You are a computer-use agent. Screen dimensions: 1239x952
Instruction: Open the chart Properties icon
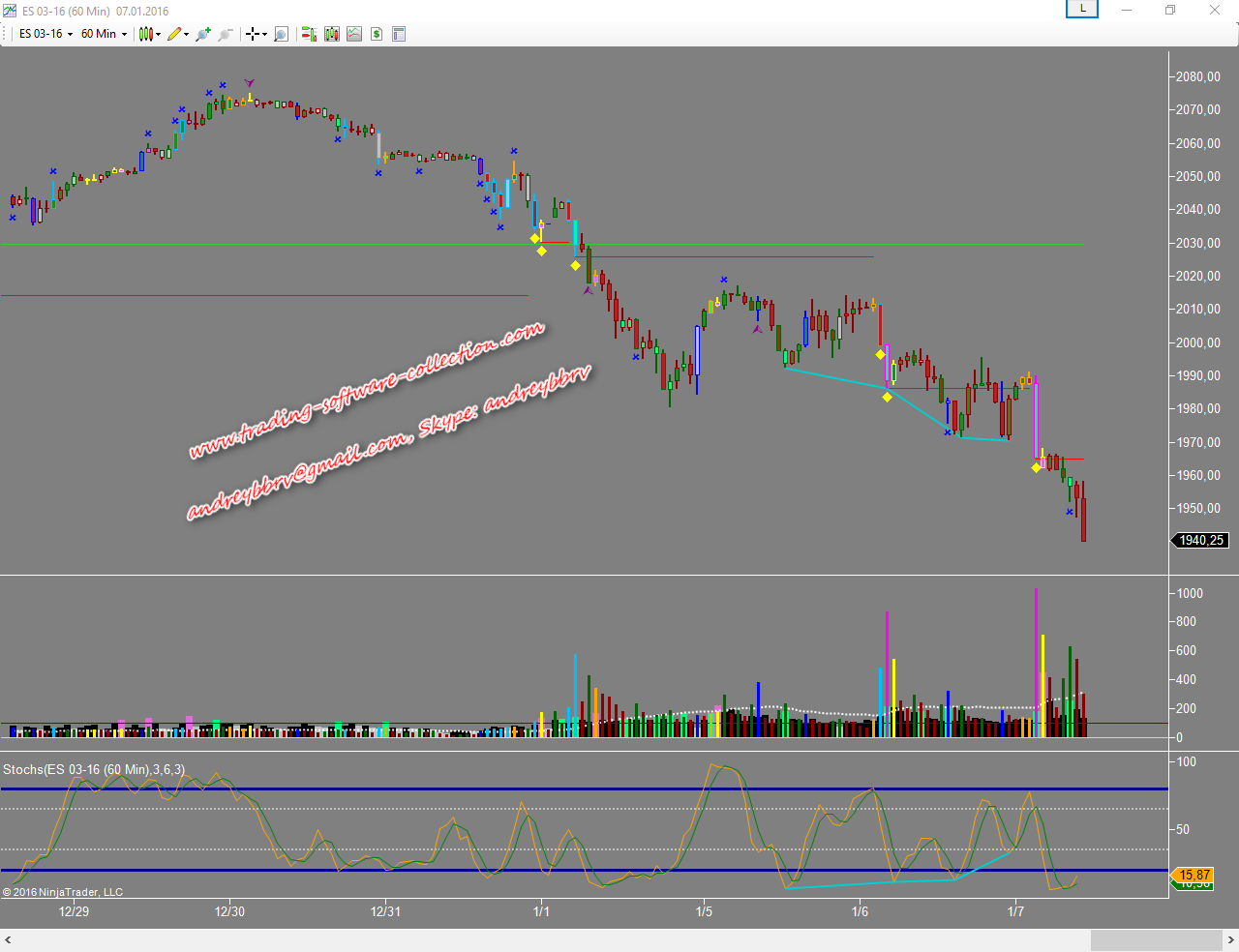coord(399,34)
